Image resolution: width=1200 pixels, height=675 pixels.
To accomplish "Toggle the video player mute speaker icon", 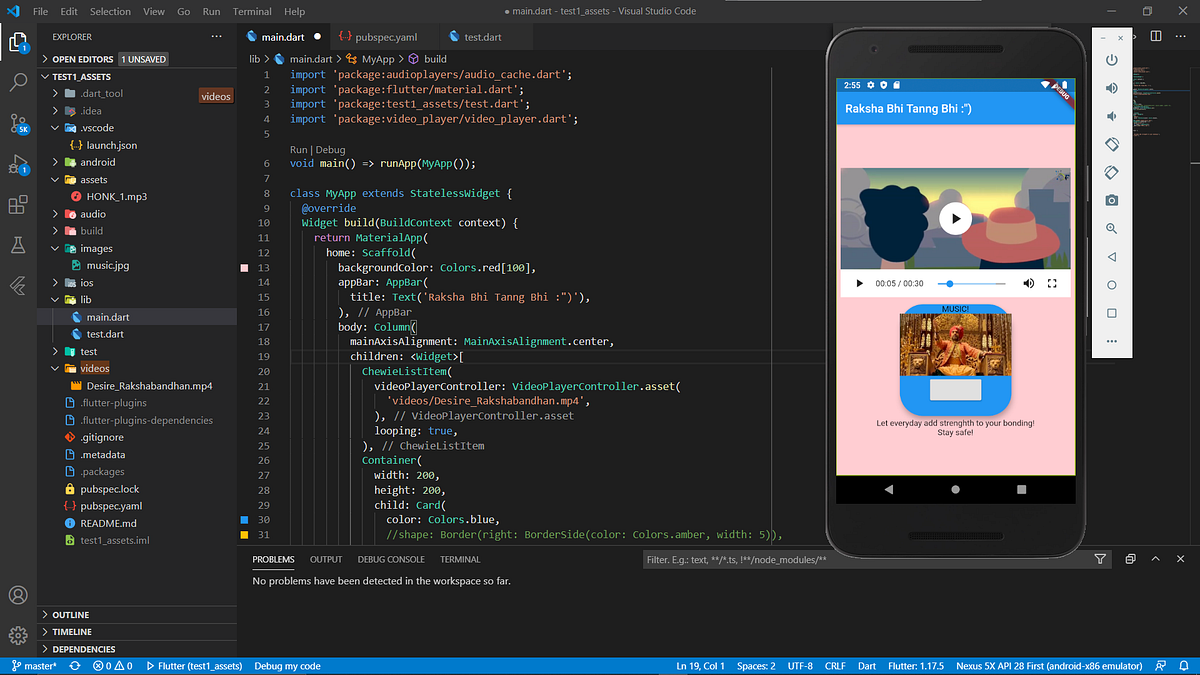I will coord(1028,283).
